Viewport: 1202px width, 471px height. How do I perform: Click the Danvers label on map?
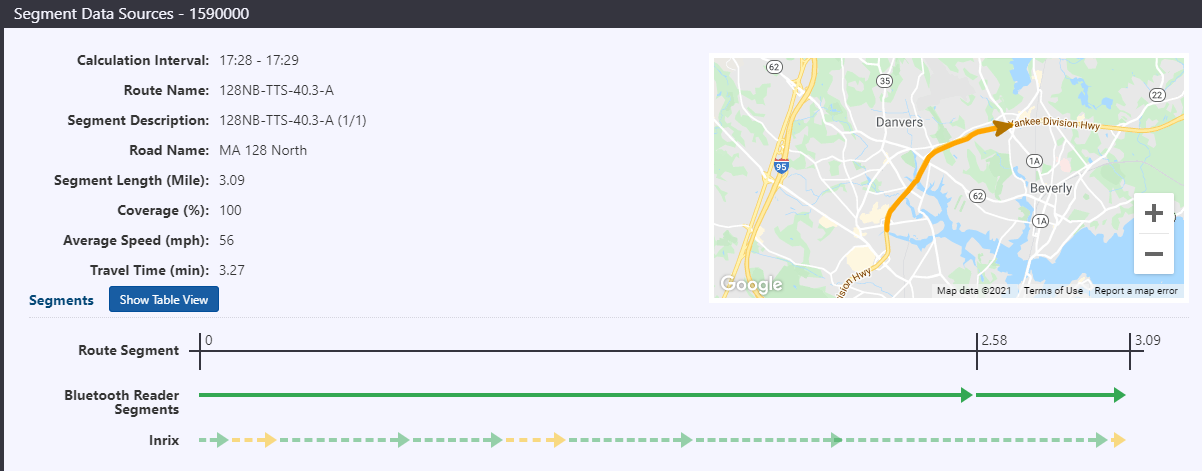900,122
